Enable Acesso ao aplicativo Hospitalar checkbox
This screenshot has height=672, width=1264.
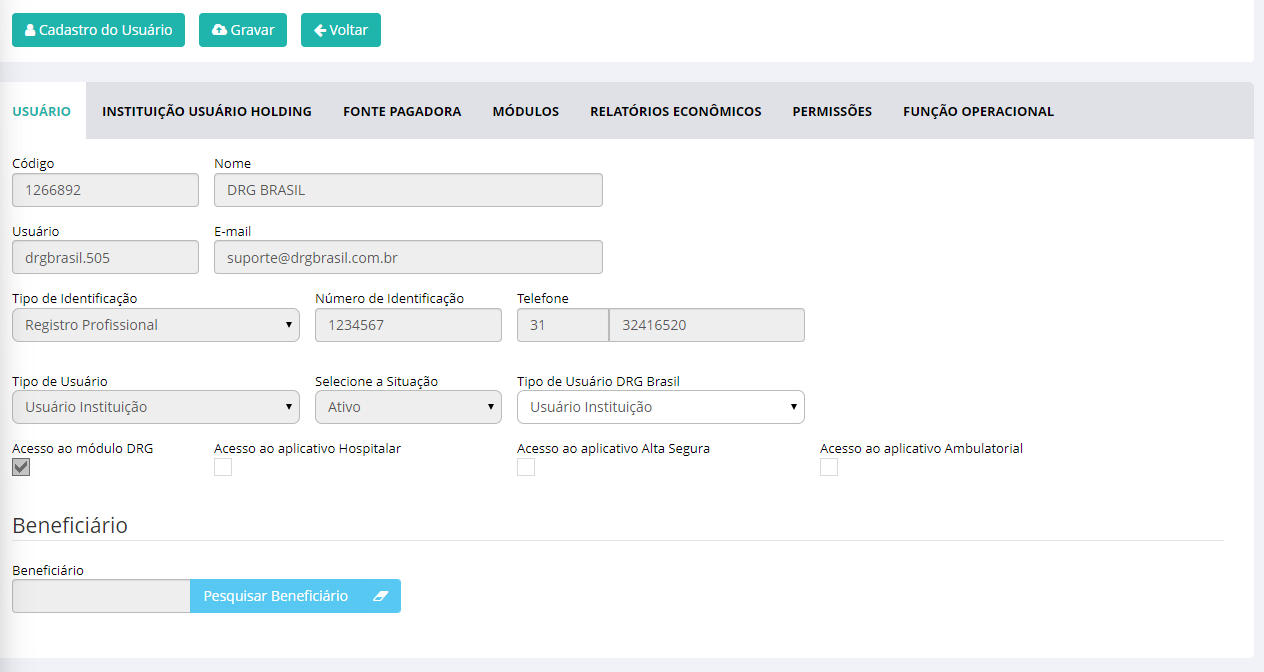[223, 467]
